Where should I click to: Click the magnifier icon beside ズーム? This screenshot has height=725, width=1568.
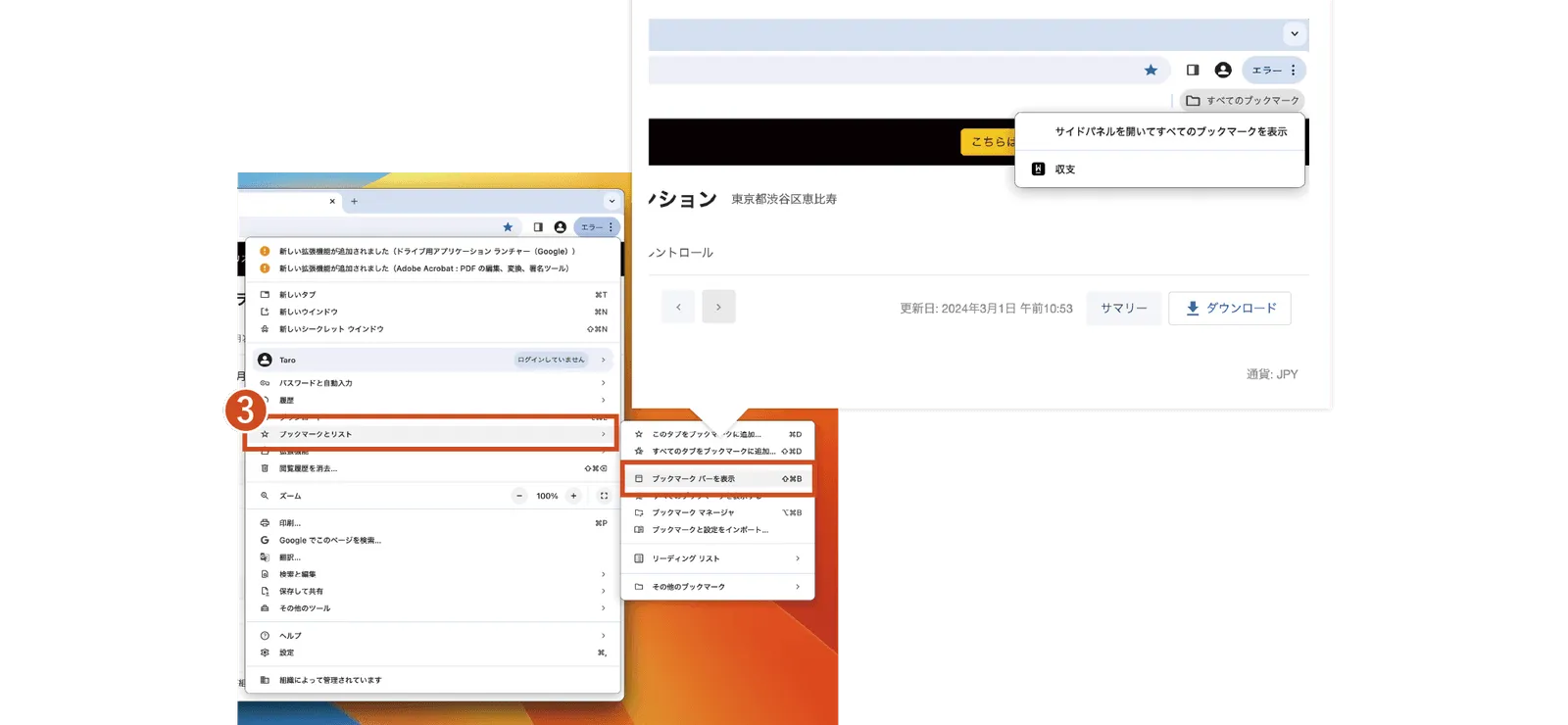pyautogui.click(x=265, y=496)
